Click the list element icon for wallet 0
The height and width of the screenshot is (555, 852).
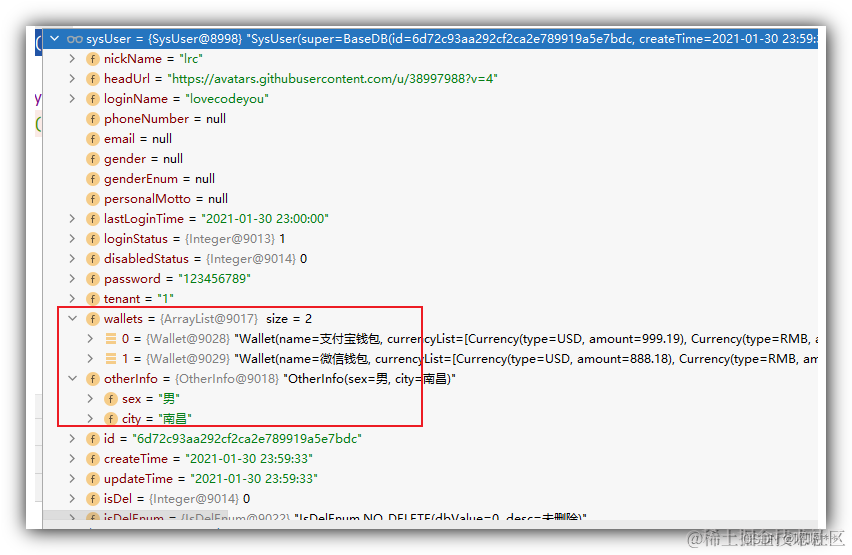tap(111, 339)
